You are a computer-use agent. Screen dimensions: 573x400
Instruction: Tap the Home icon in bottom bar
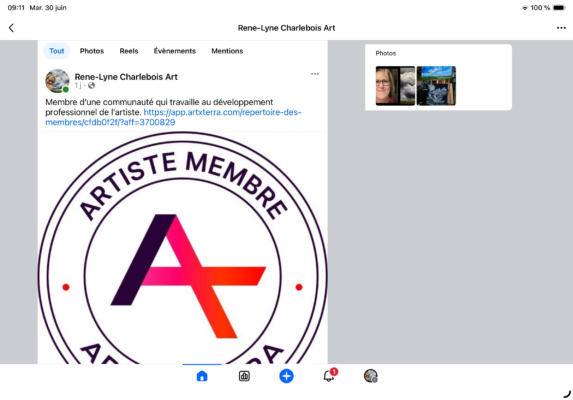tap(202, 376)
